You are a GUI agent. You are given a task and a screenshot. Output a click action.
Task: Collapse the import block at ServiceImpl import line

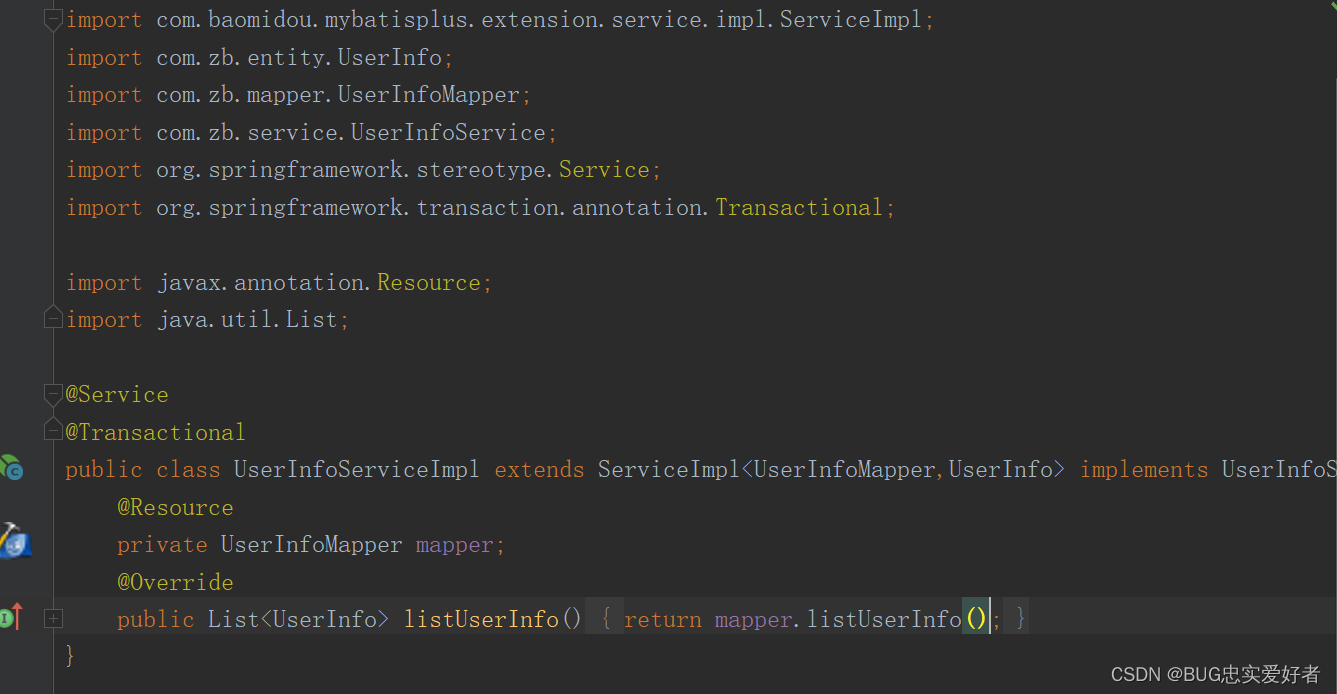[x=53, y=20]
